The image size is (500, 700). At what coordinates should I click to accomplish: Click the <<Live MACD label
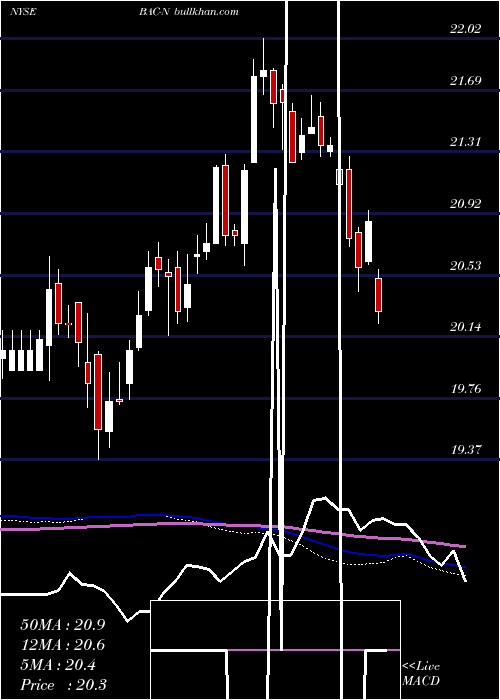click(421, 673)
